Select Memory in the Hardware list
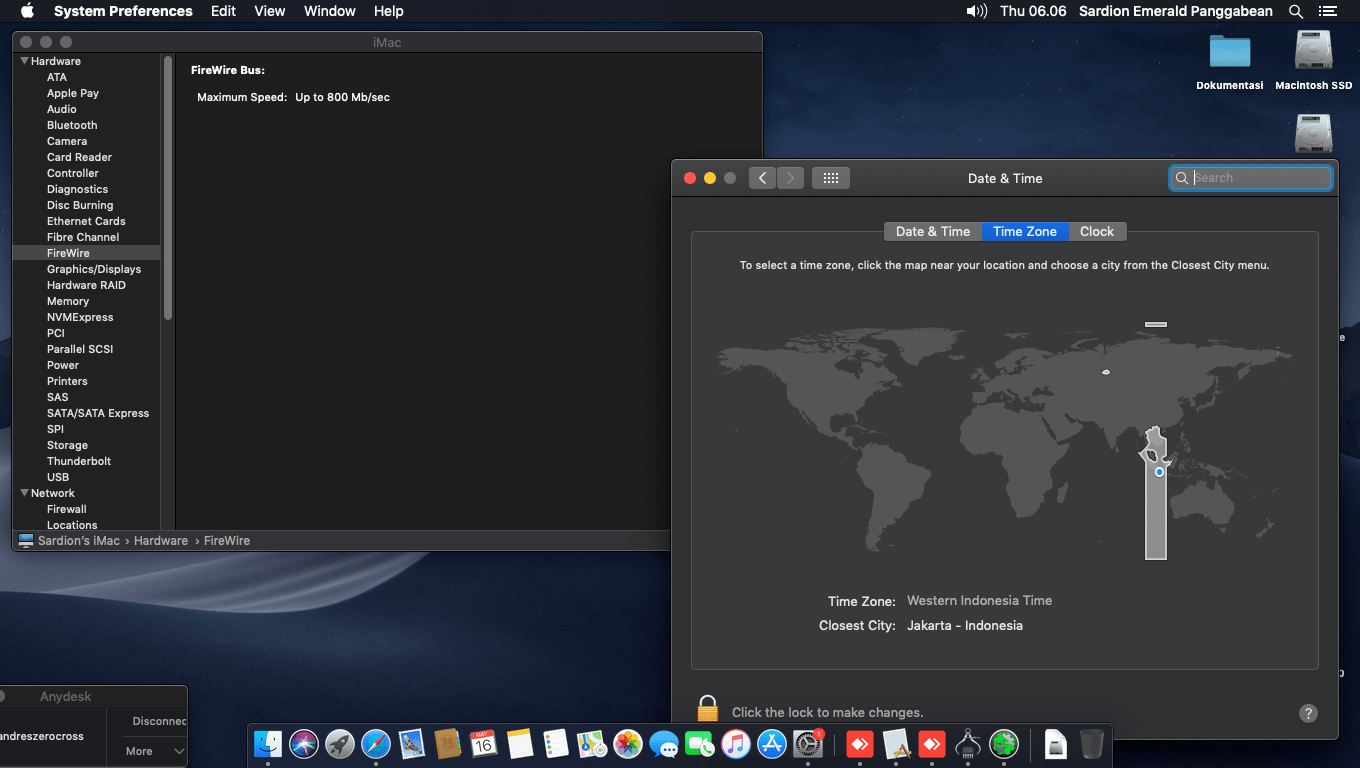This screenshot has height=768, width=1360. (x=68, y=301)
